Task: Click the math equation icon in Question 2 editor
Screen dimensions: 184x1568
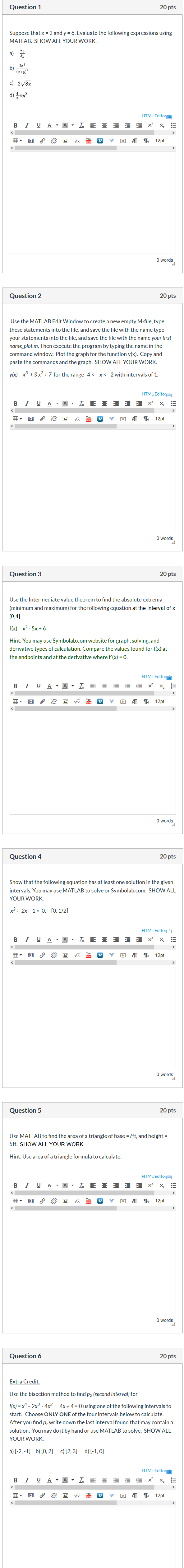Action: click(77, 419)
